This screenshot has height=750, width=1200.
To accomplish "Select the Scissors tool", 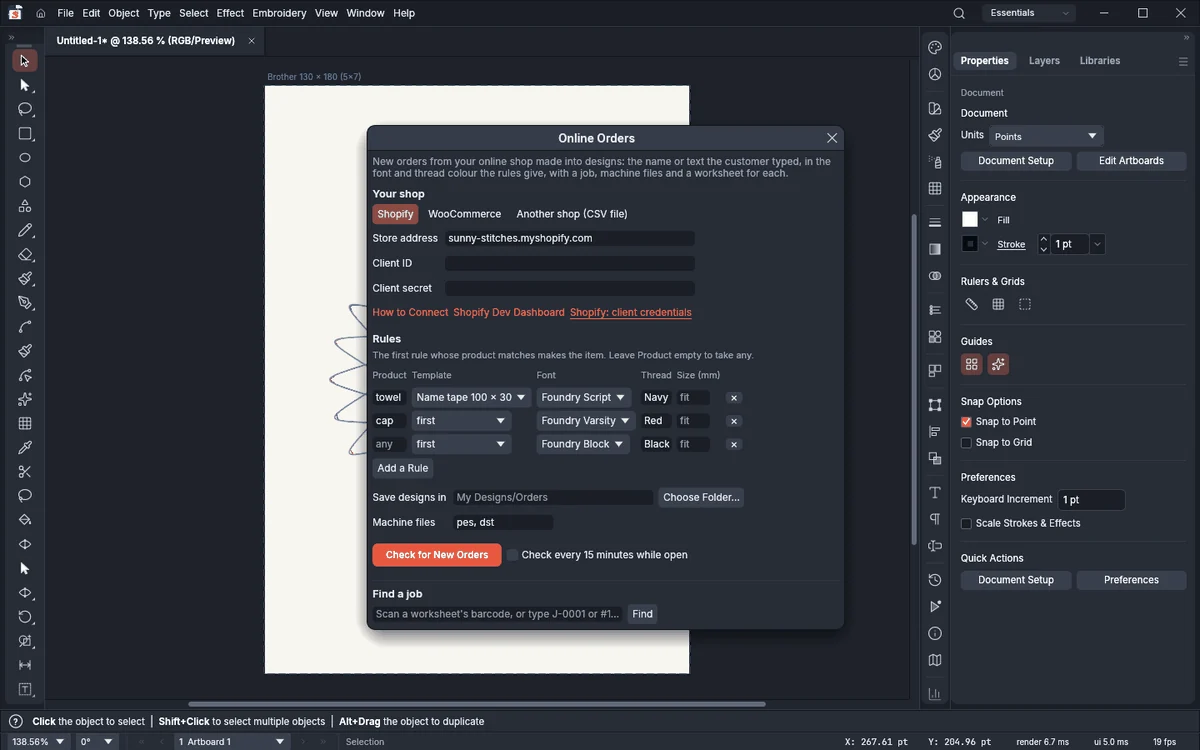I will pos(26,472).
